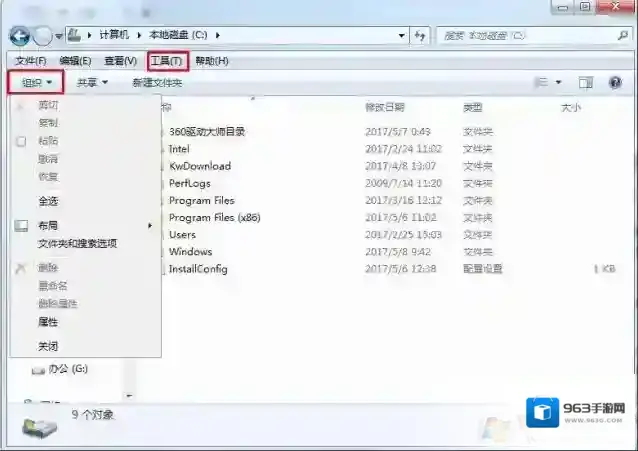Viewport: 638px width, 451px height.
Task: Open the 帮助(H) menu
Action: point(212,61)
